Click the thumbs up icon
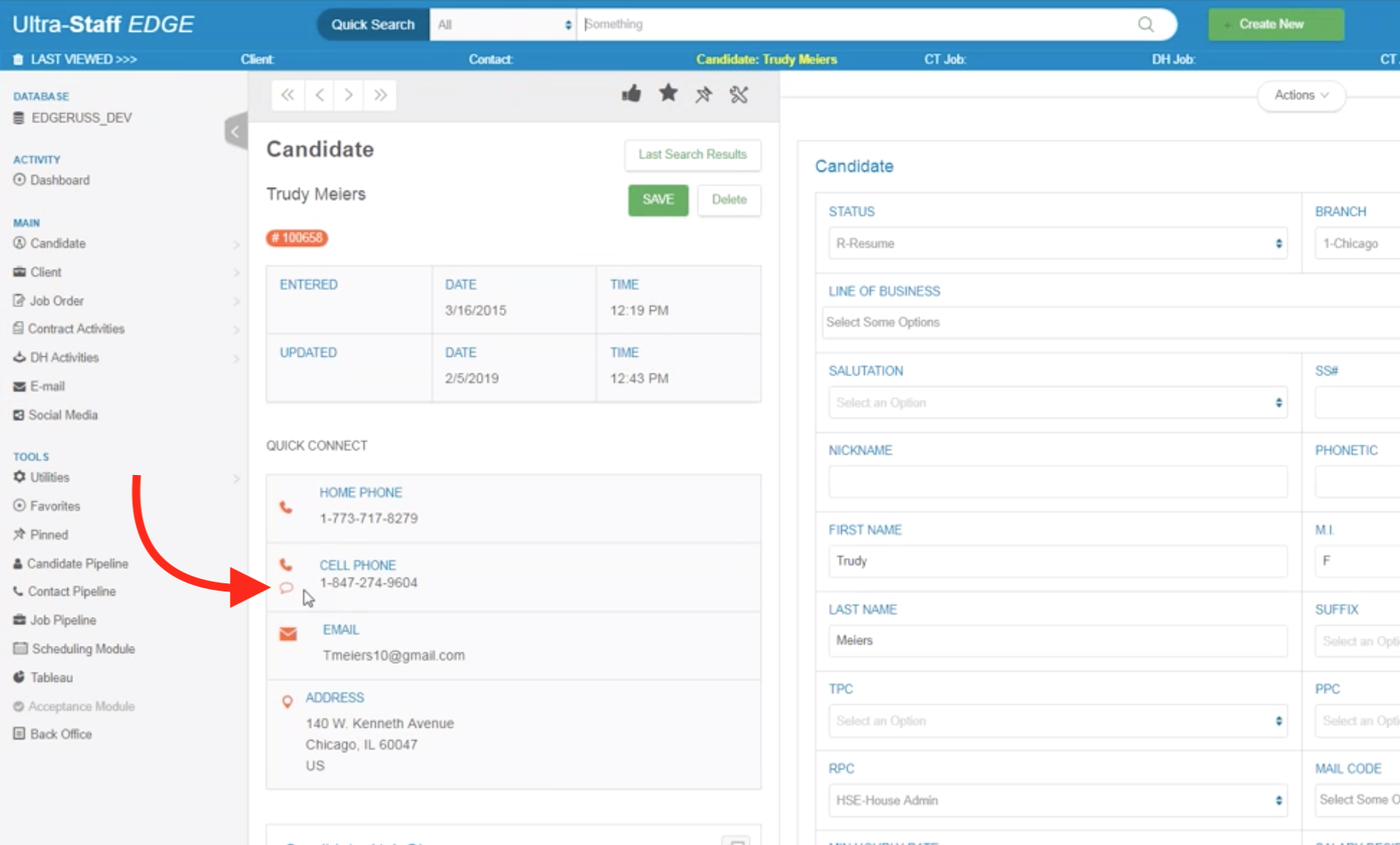This screenshot has height=845, width=1400. tap(631, 94)
